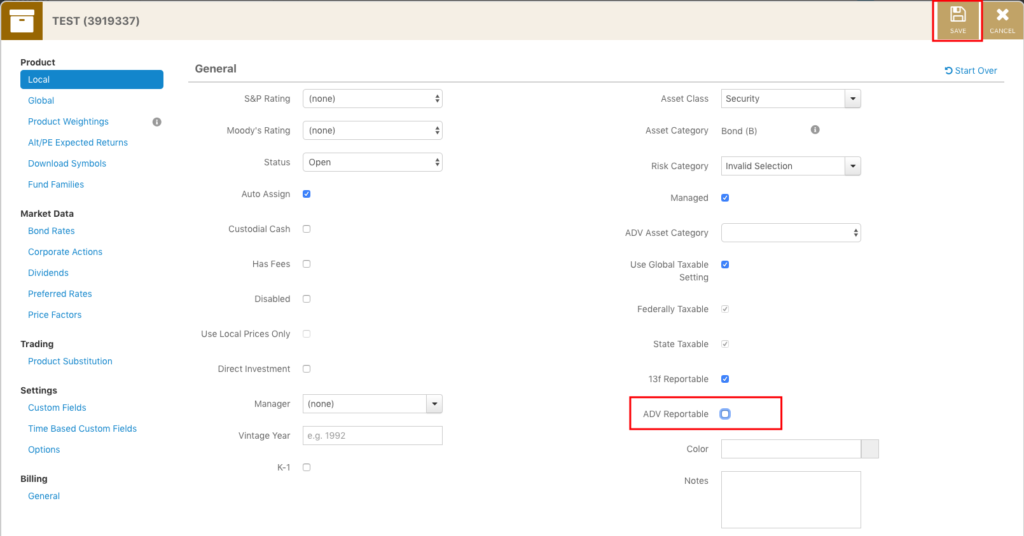Image resolution: width=1024 pixels, height=536 pixels.
Task: Click the Color swatch picker button
Action: click(x=870, y=449)
